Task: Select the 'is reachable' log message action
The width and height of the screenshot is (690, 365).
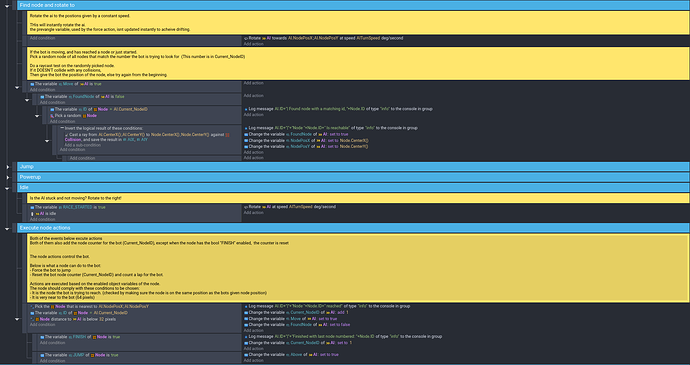Action: (330, 128)
